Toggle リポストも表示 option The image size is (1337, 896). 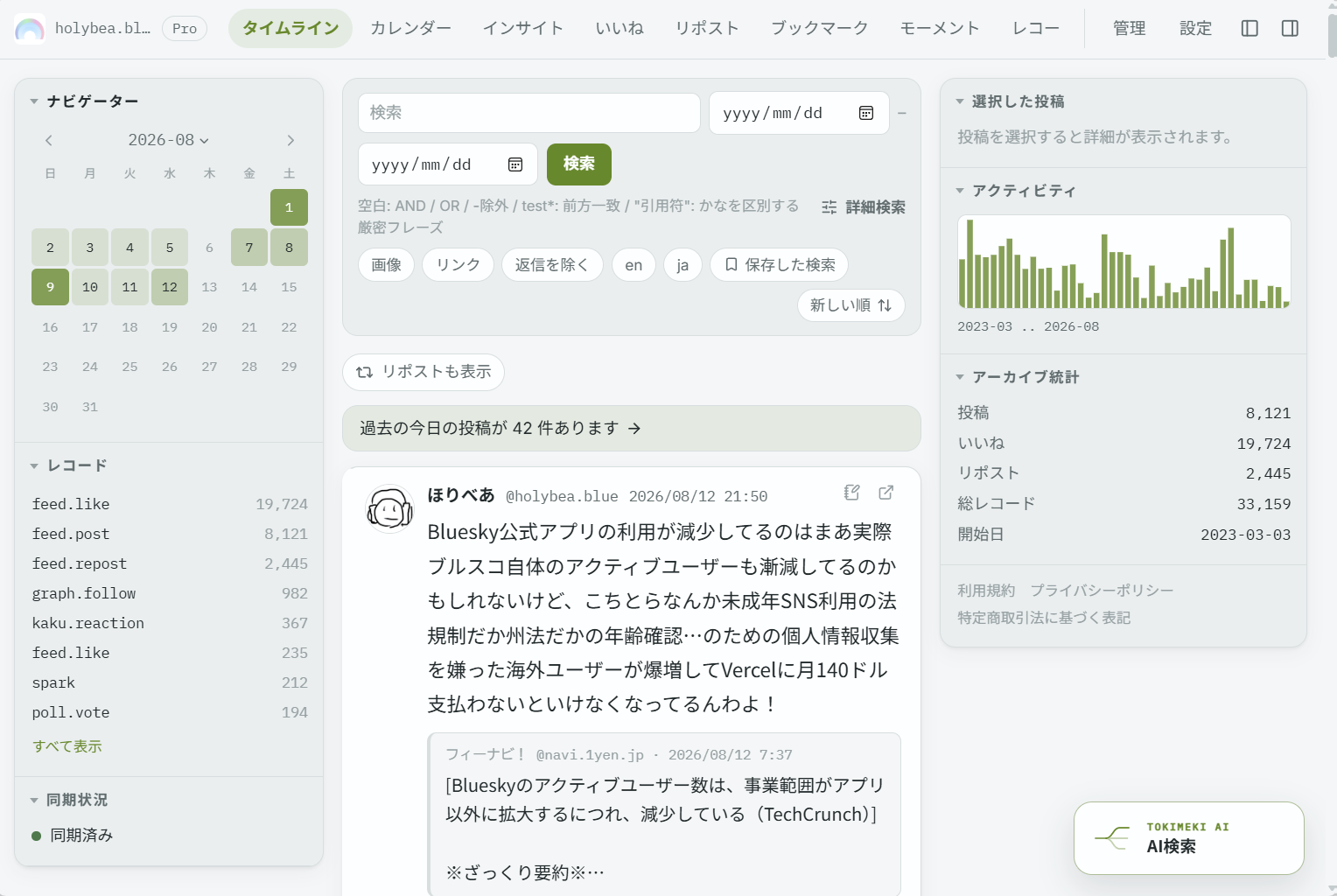point(423,372)
